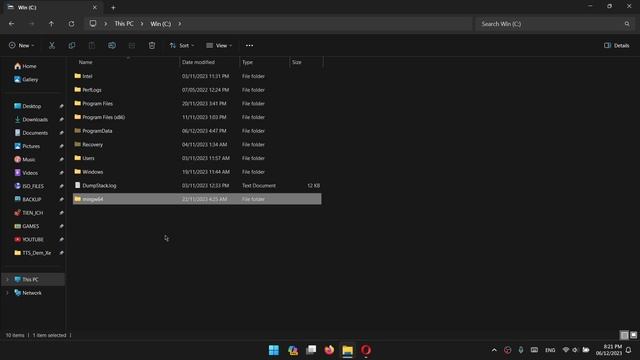Click the Cut toolbar icon

tap(52, 45)
